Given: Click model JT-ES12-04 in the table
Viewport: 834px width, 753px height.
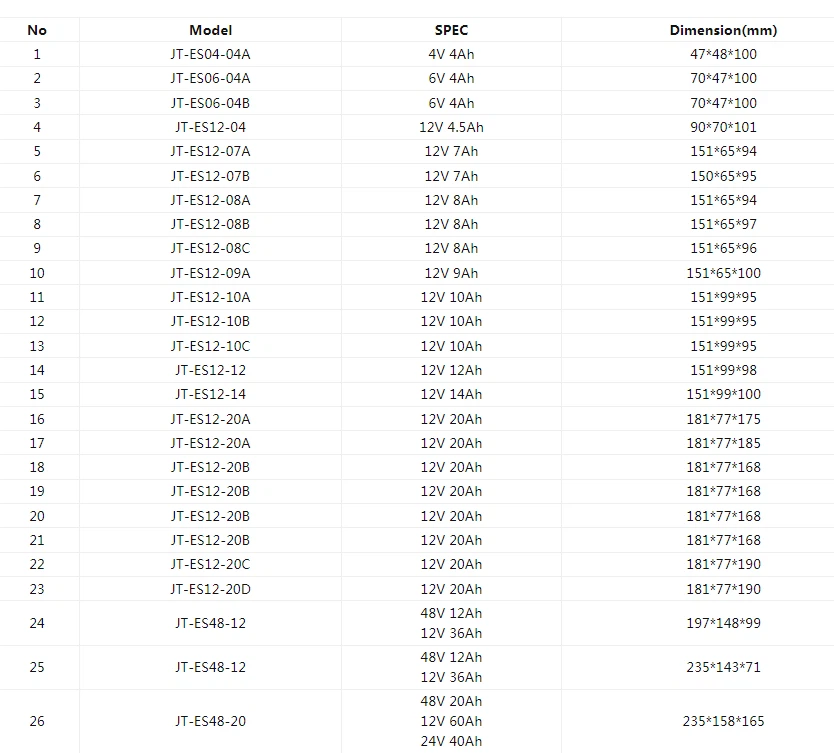Looking at the screenshot, I should 210,127.
